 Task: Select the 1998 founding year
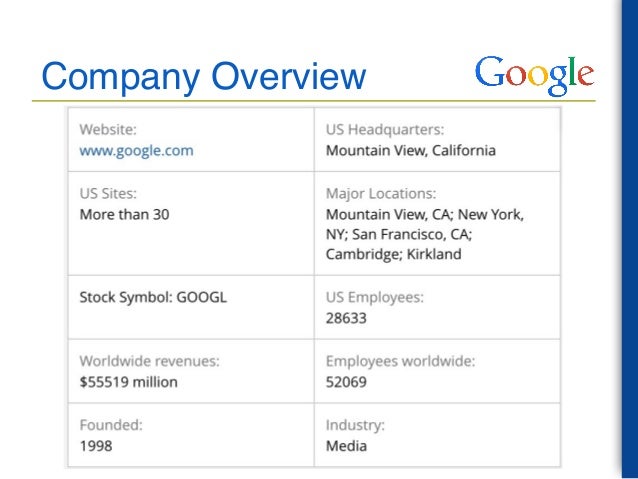pos(96,446)
